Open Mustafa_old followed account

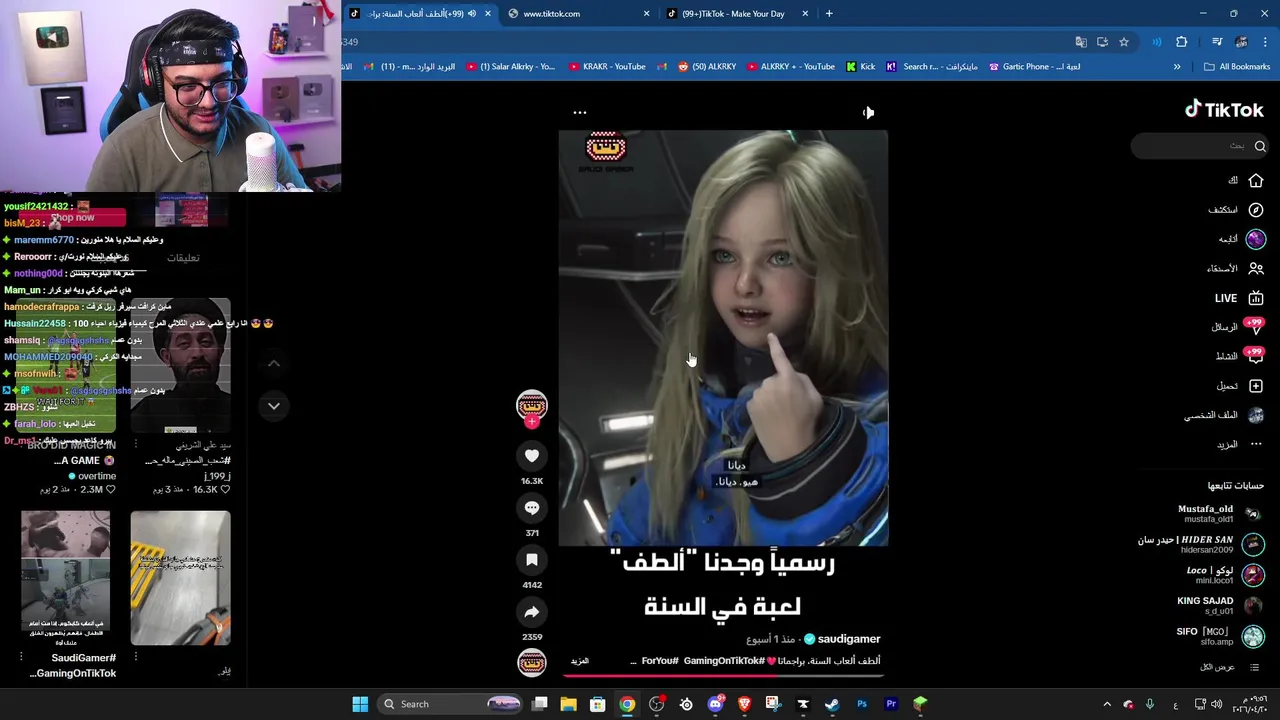[x=1220, y=514]
